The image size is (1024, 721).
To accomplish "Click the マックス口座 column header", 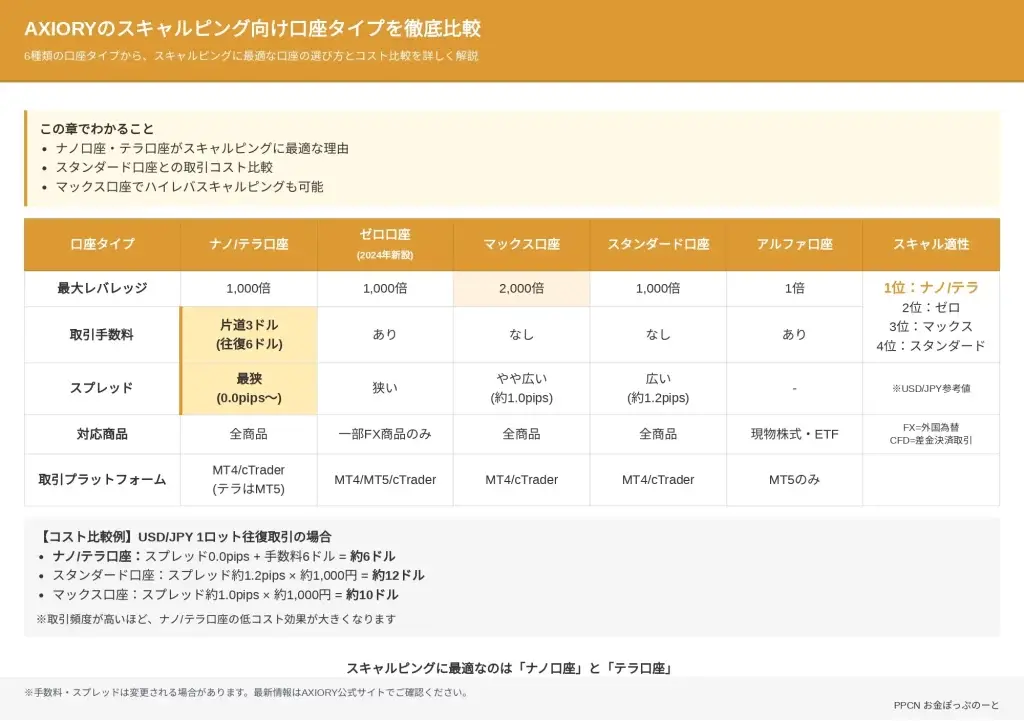I will tap(521, 244).
